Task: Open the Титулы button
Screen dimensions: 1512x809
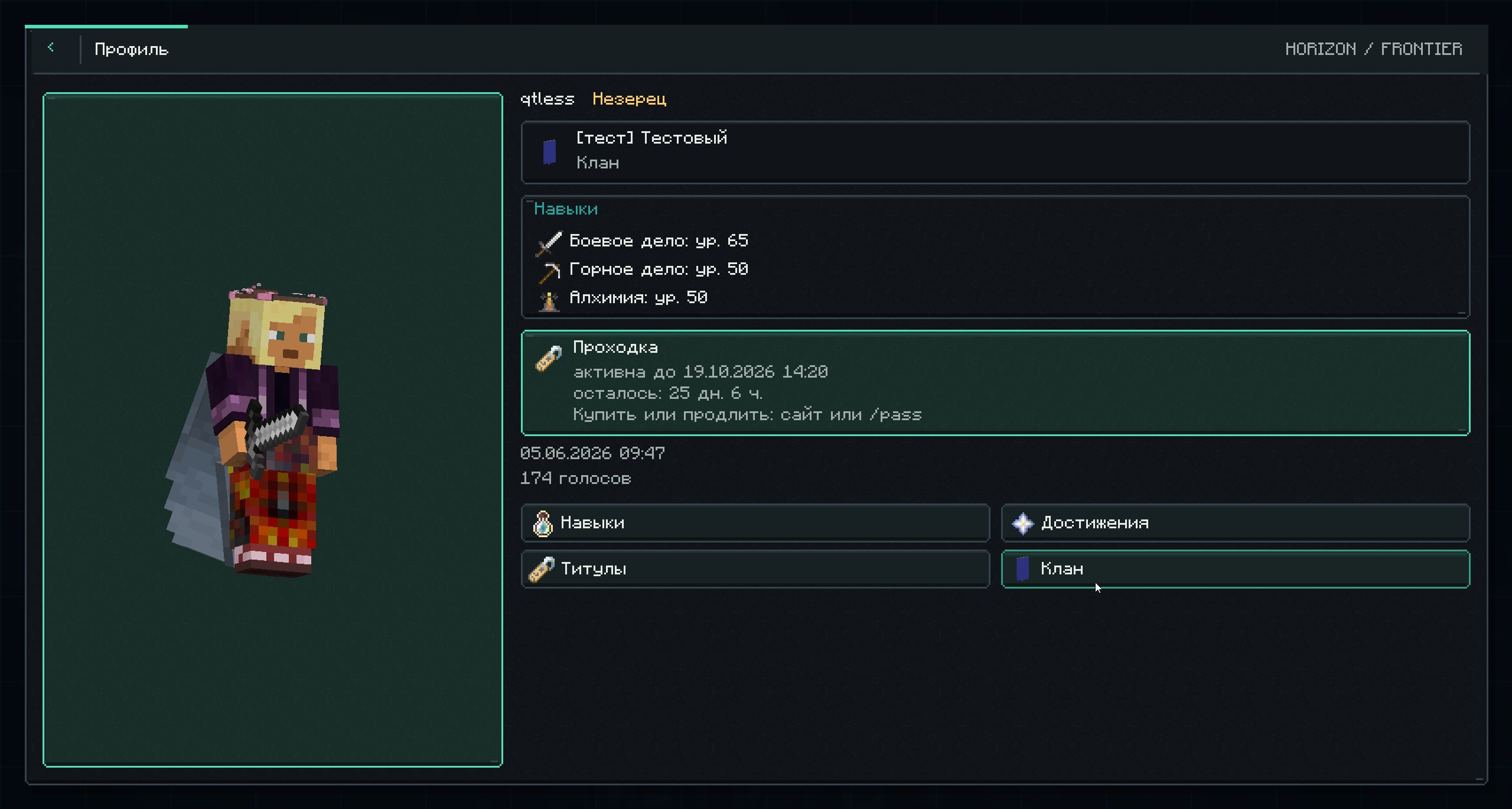Action: click(x=755, y=569)
